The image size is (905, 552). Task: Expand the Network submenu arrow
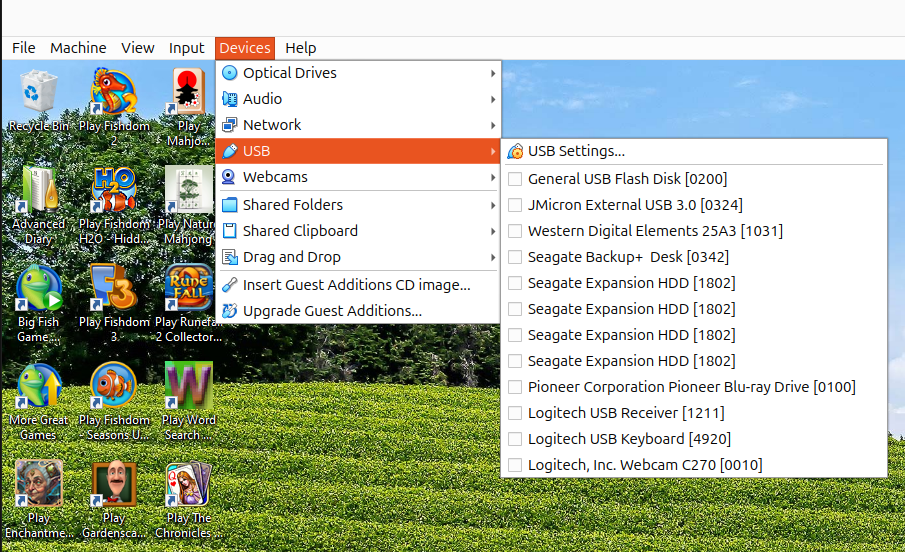tap(493, 125)
